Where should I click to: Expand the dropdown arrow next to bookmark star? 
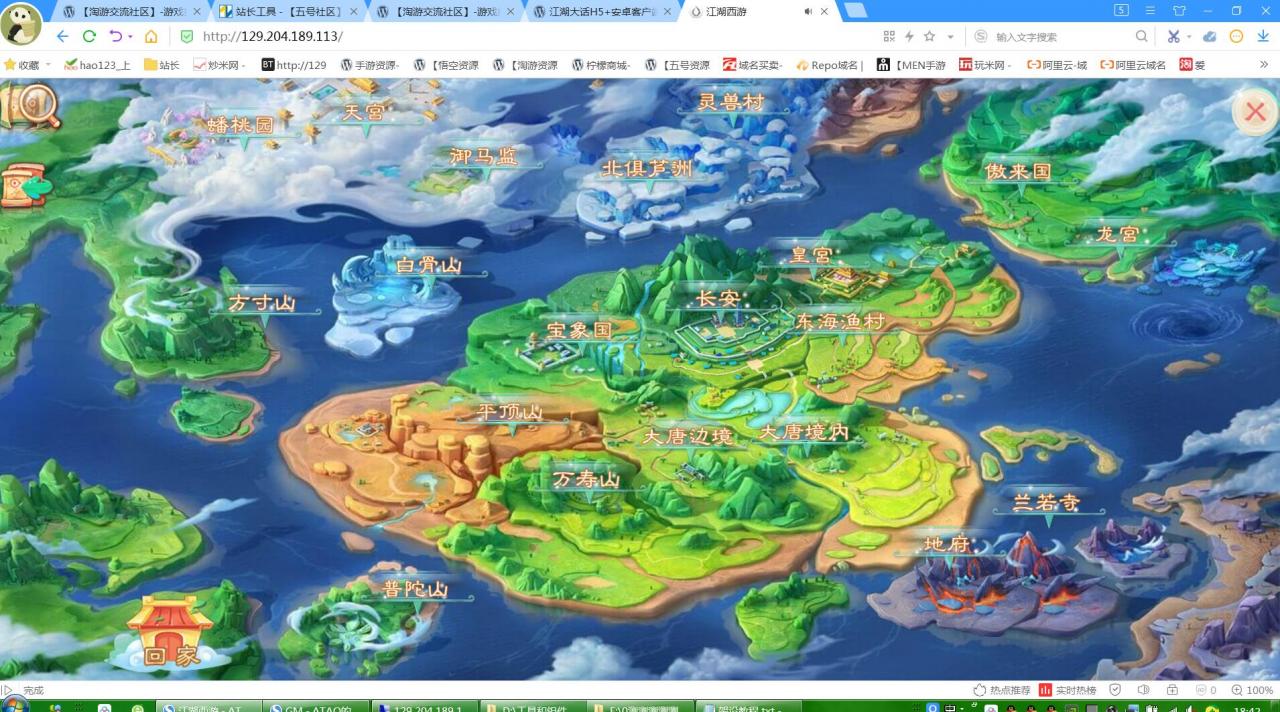click(950, 37)
